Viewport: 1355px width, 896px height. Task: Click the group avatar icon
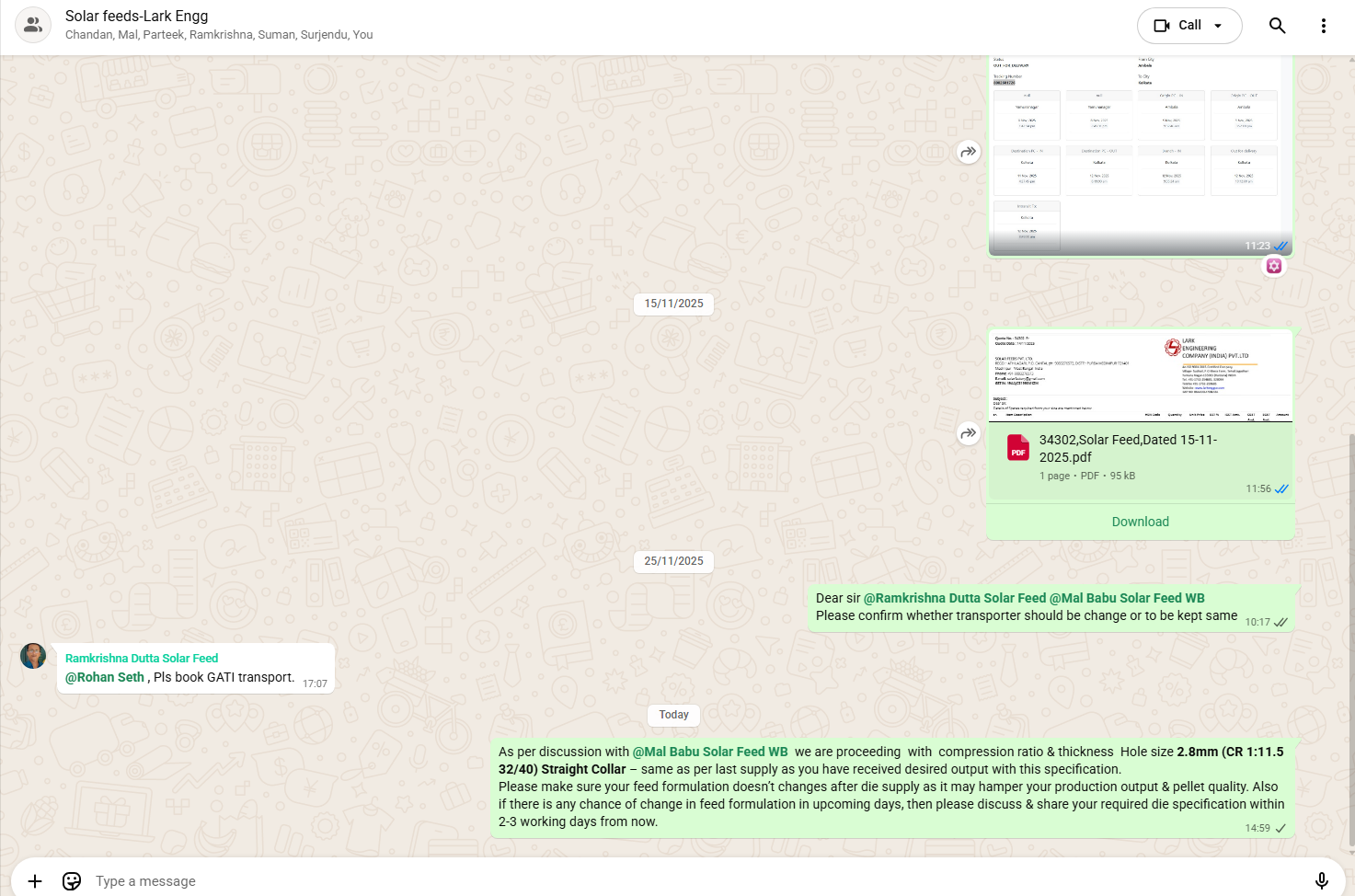coord(33,26)
